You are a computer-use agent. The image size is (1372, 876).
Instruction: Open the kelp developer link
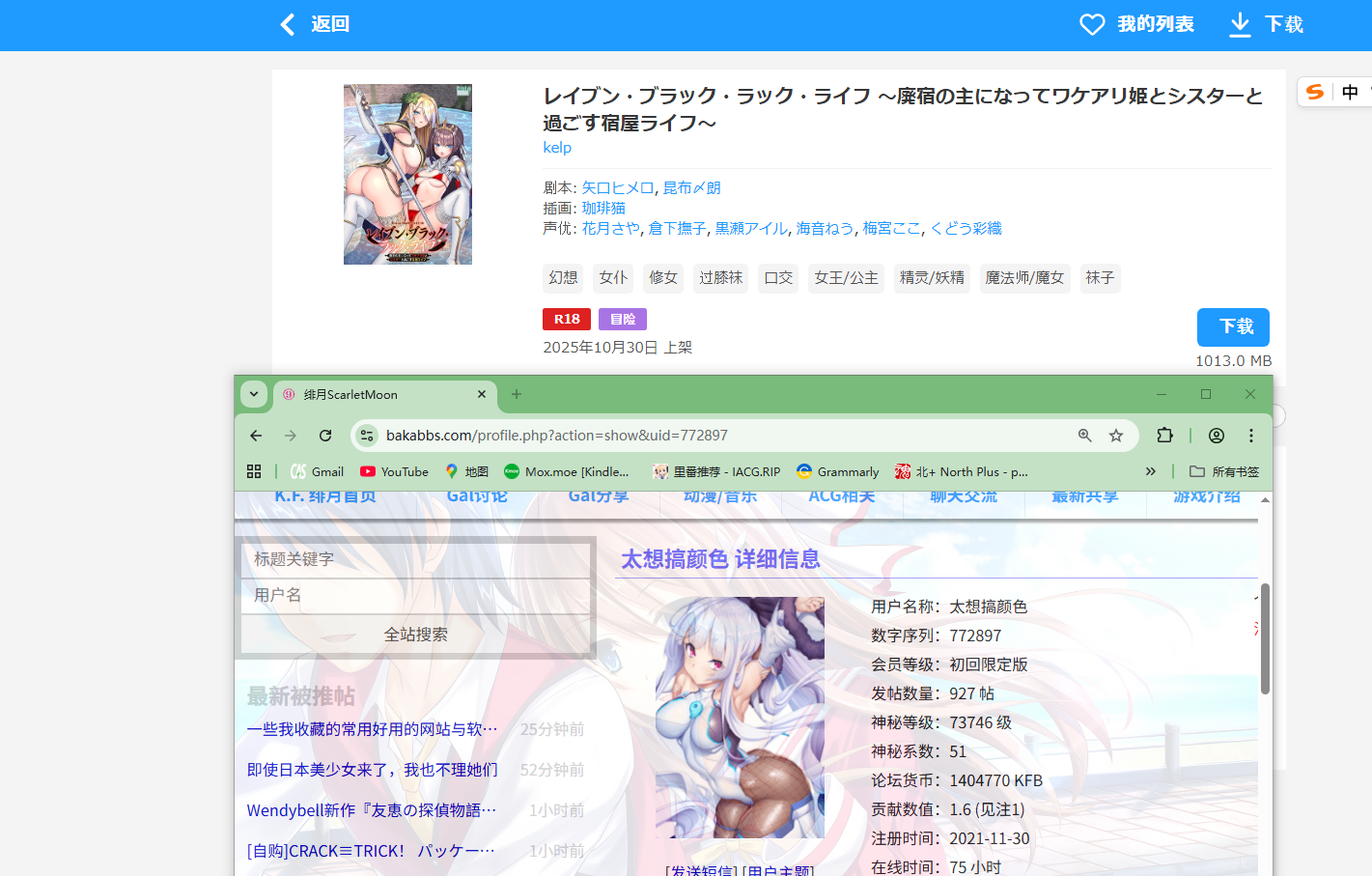pyautogui.click(x=557, y=147)
